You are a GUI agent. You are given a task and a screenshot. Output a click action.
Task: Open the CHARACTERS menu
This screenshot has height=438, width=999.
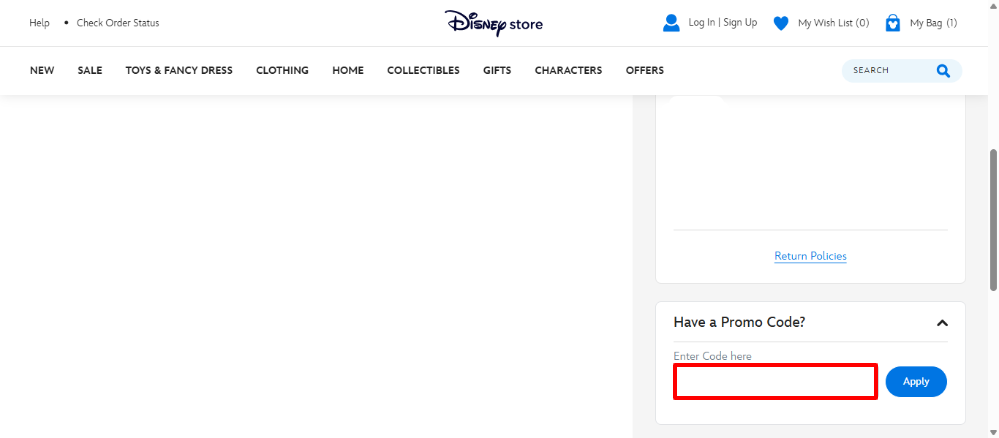coord(568,71)
